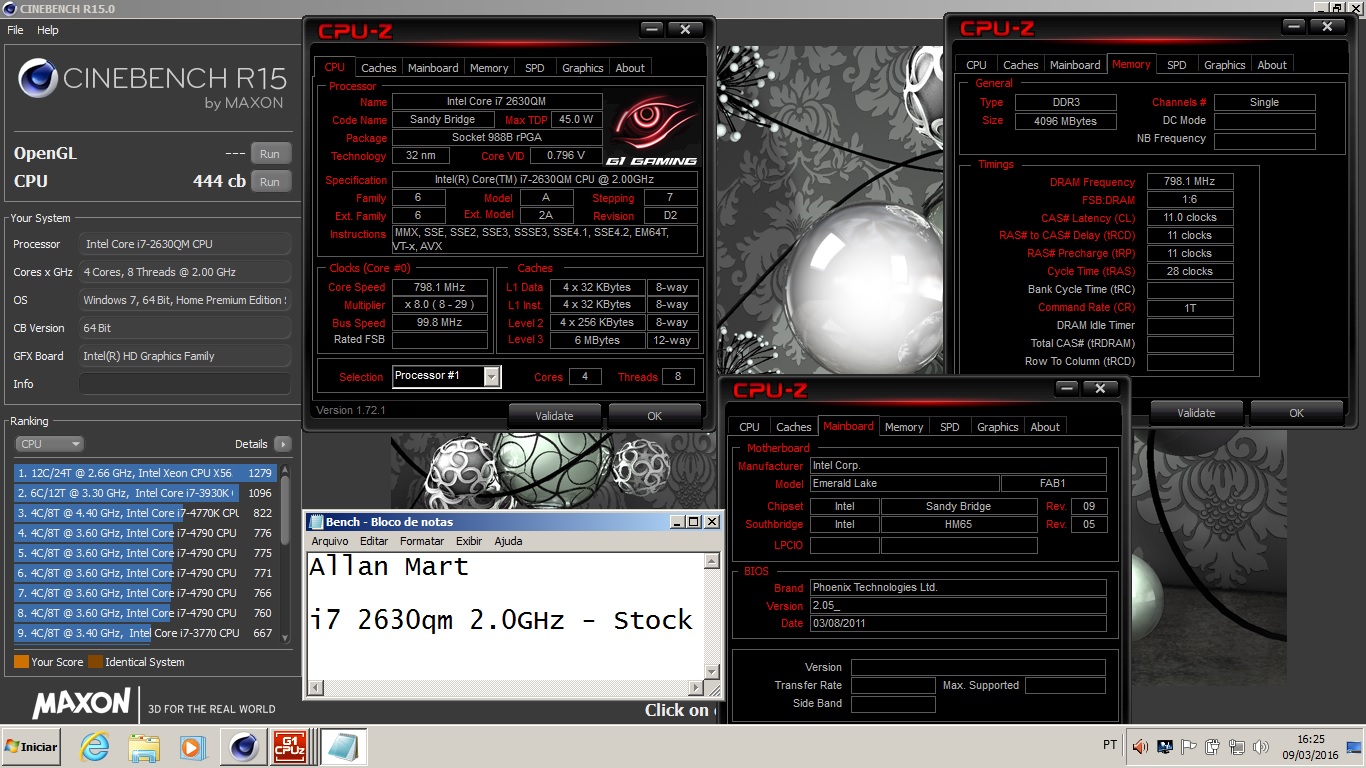Open Notepad Formatar menu
The width and height of the screenshot is (1366, 768).
(x=422, y=541)
